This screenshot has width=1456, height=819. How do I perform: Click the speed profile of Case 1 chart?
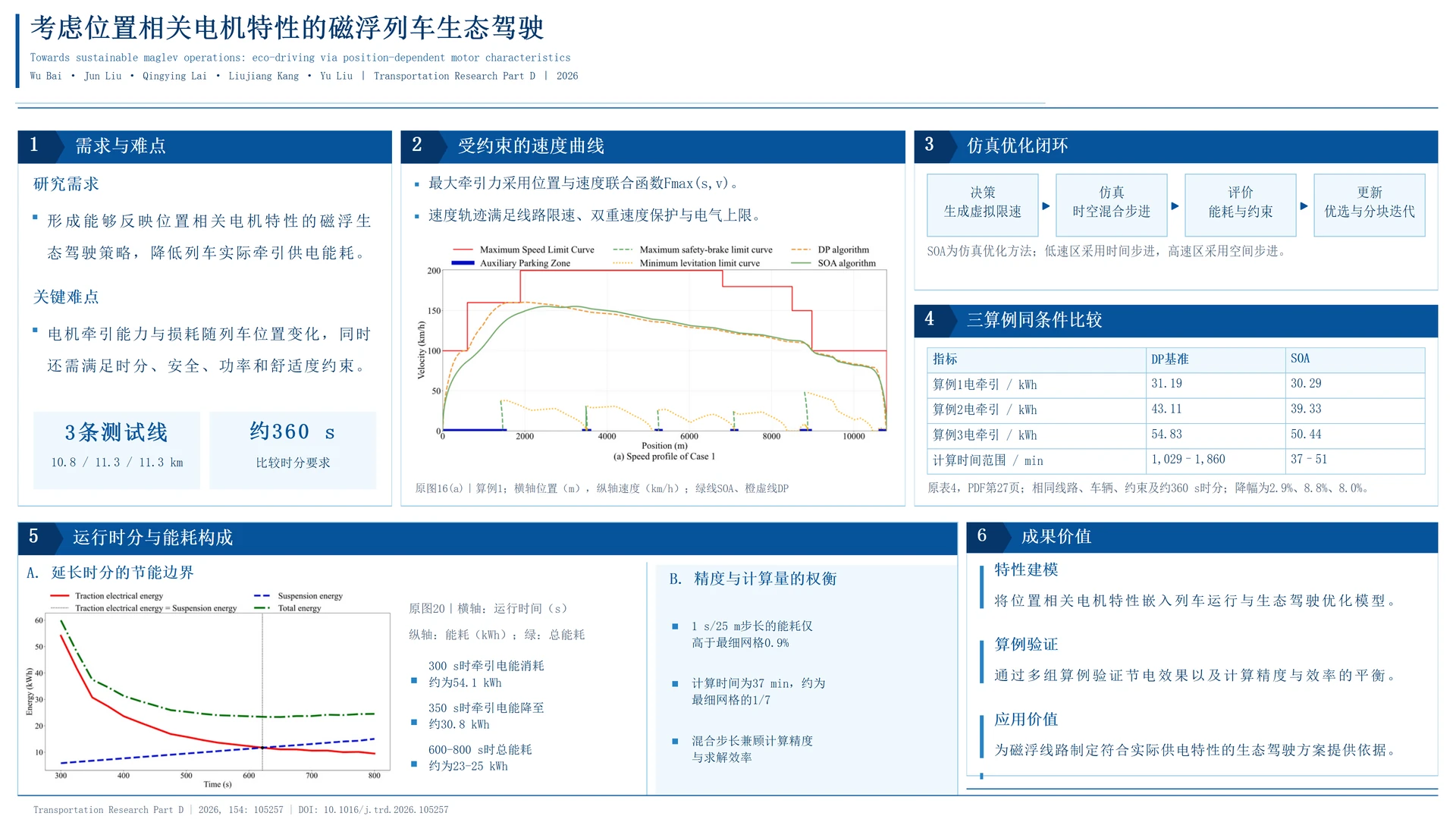coord(653,353)
